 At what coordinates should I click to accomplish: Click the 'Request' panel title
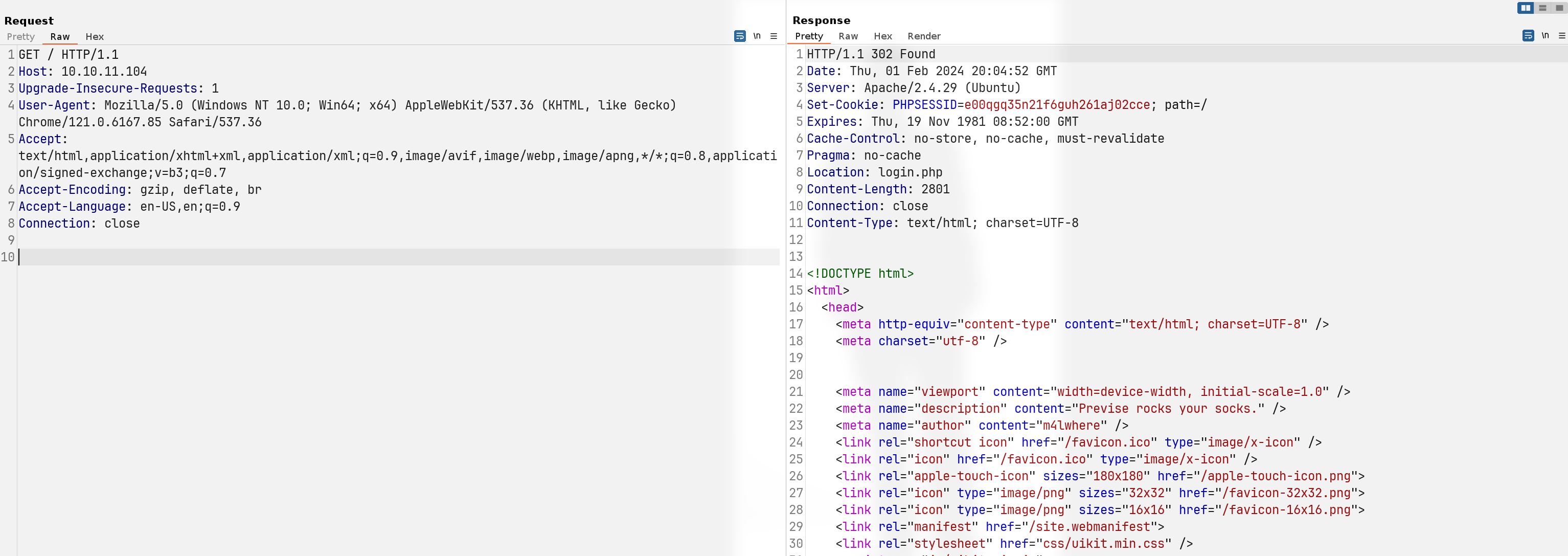tap(29, 20)
